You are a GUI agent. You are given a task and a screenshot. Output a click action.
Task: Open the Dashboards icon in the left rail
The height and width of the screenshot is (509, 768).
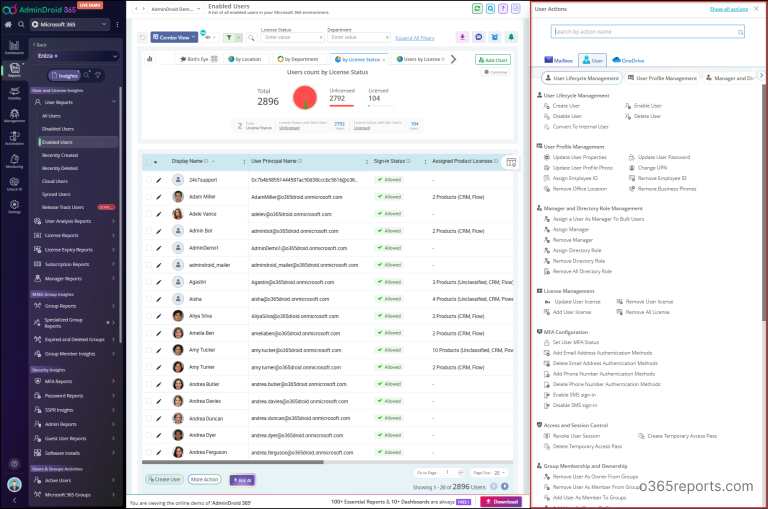pos(14,47)
